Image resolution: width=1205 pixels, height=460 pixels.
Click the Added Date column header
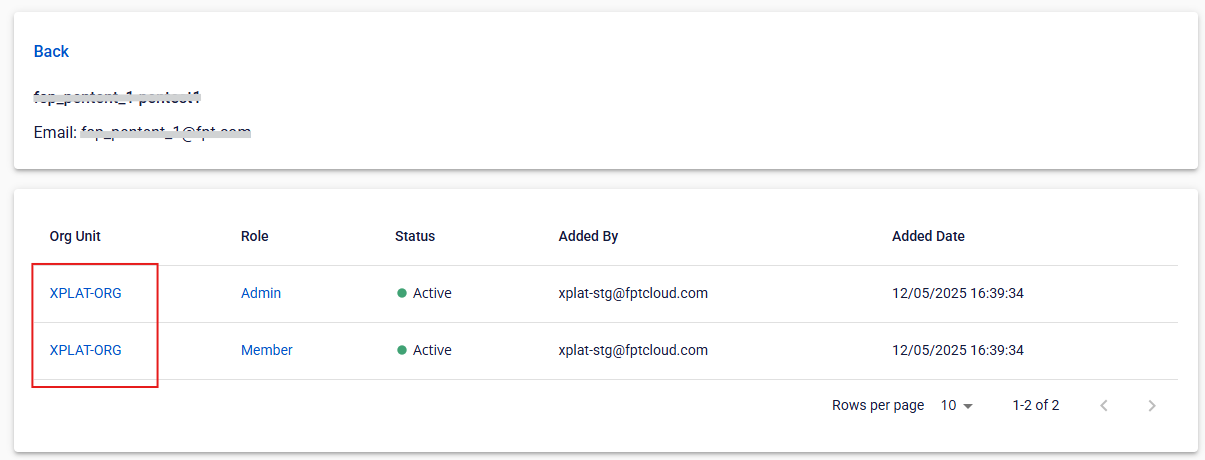click(928, 236)
